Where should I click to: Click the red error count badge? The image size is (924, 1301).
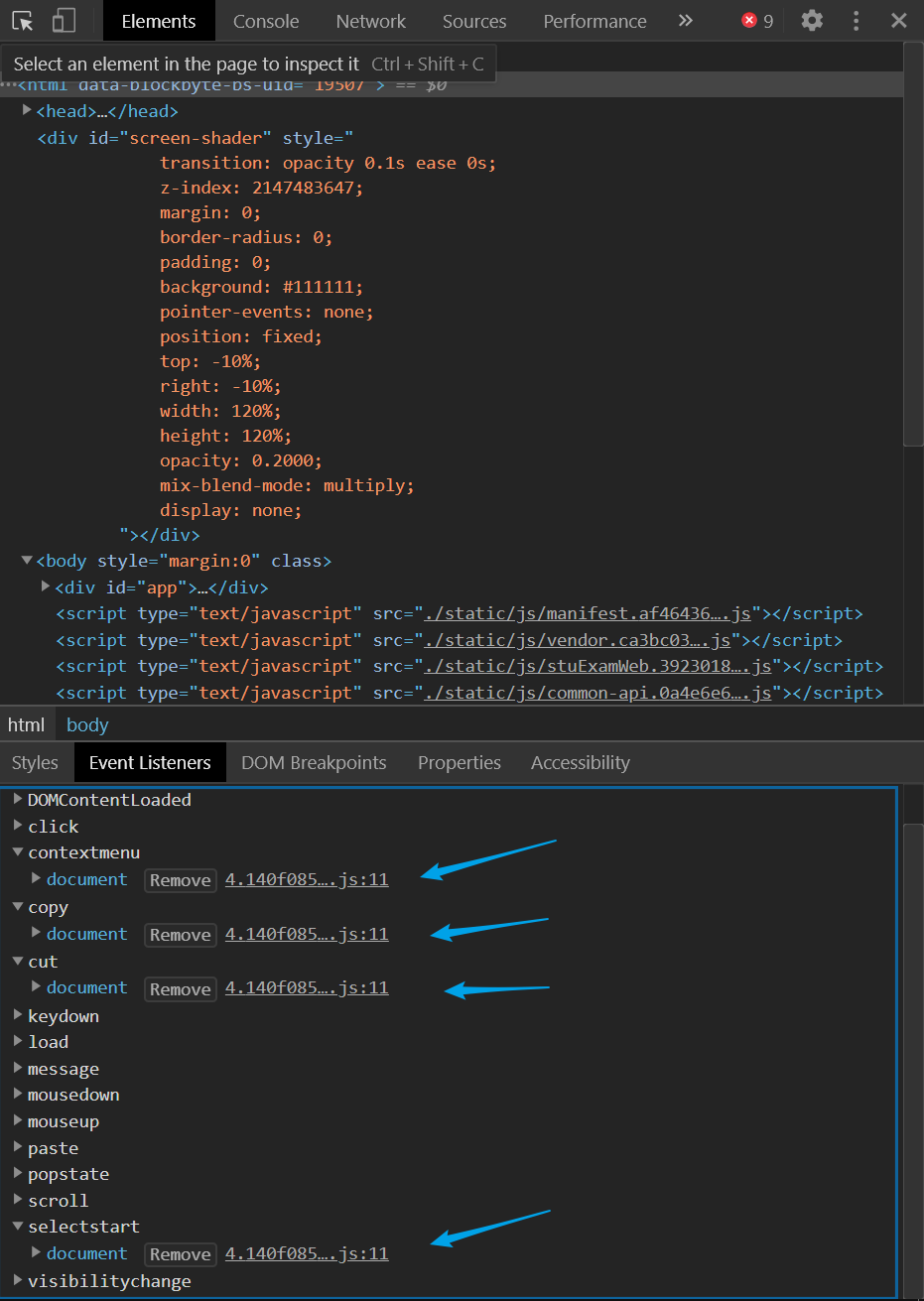click(757, 21)
